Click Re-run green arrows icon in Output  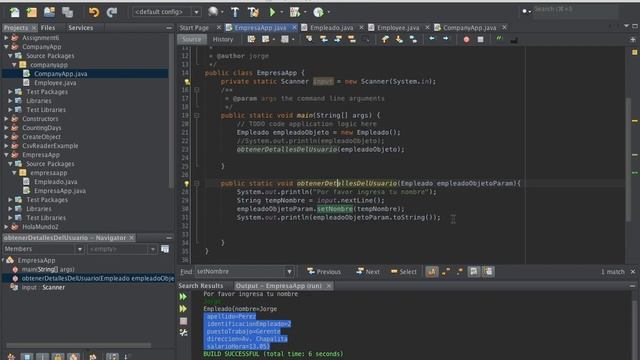coord(183,297)
